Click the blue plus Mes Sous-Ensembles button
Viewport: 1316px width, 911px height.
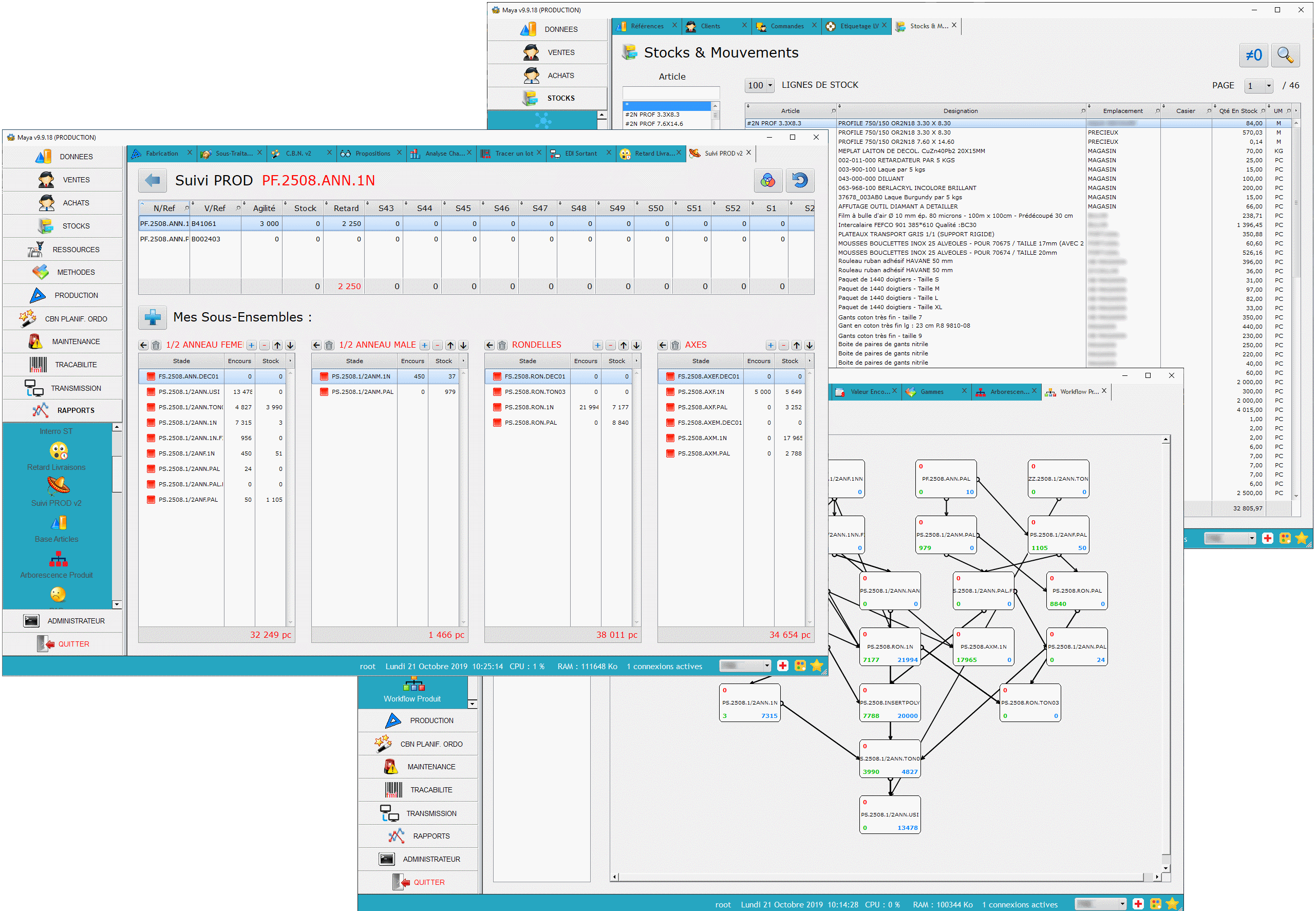153,317
